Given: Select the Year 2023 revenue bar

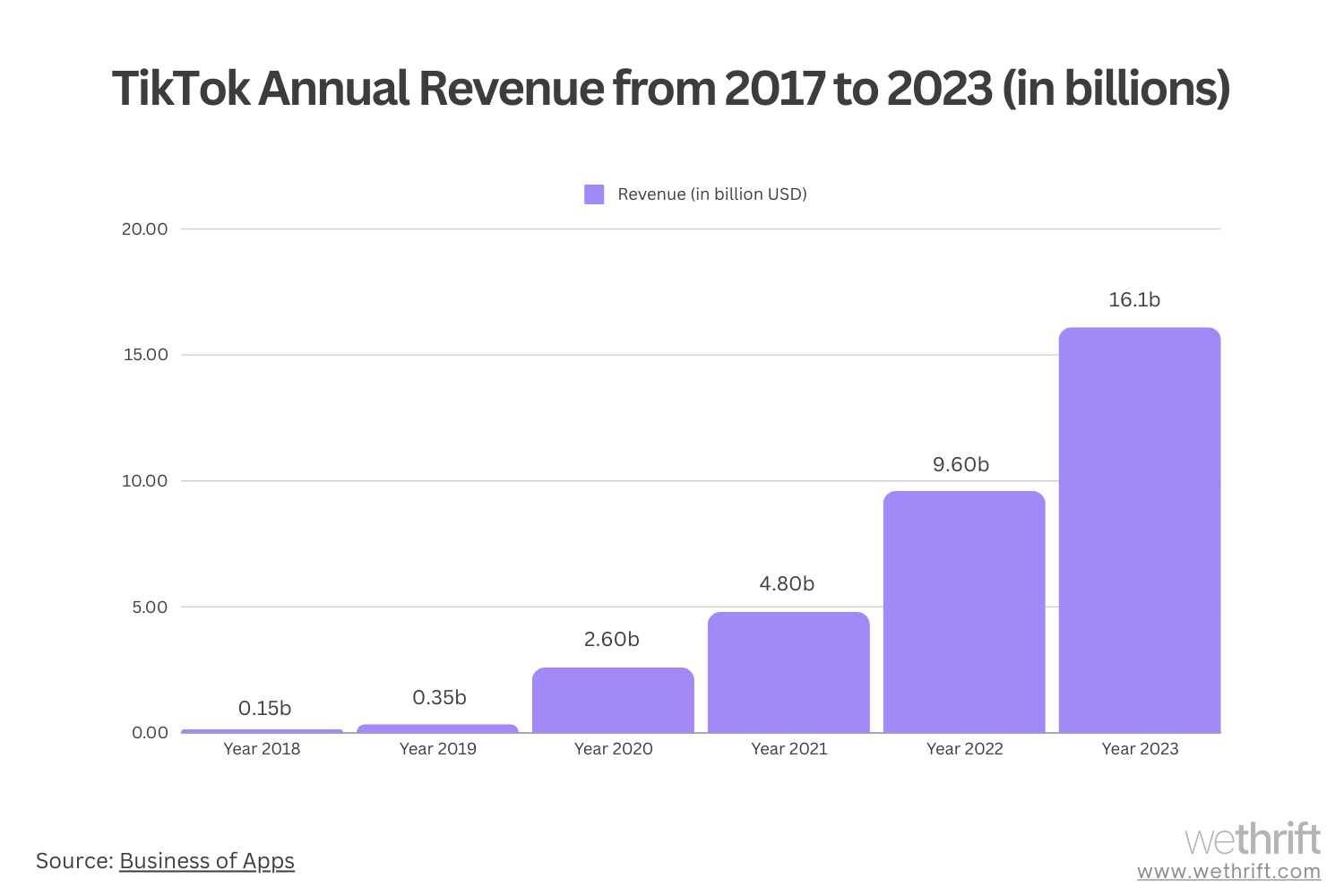Looking at the screenshot, I should click(x=1140, y=530).
